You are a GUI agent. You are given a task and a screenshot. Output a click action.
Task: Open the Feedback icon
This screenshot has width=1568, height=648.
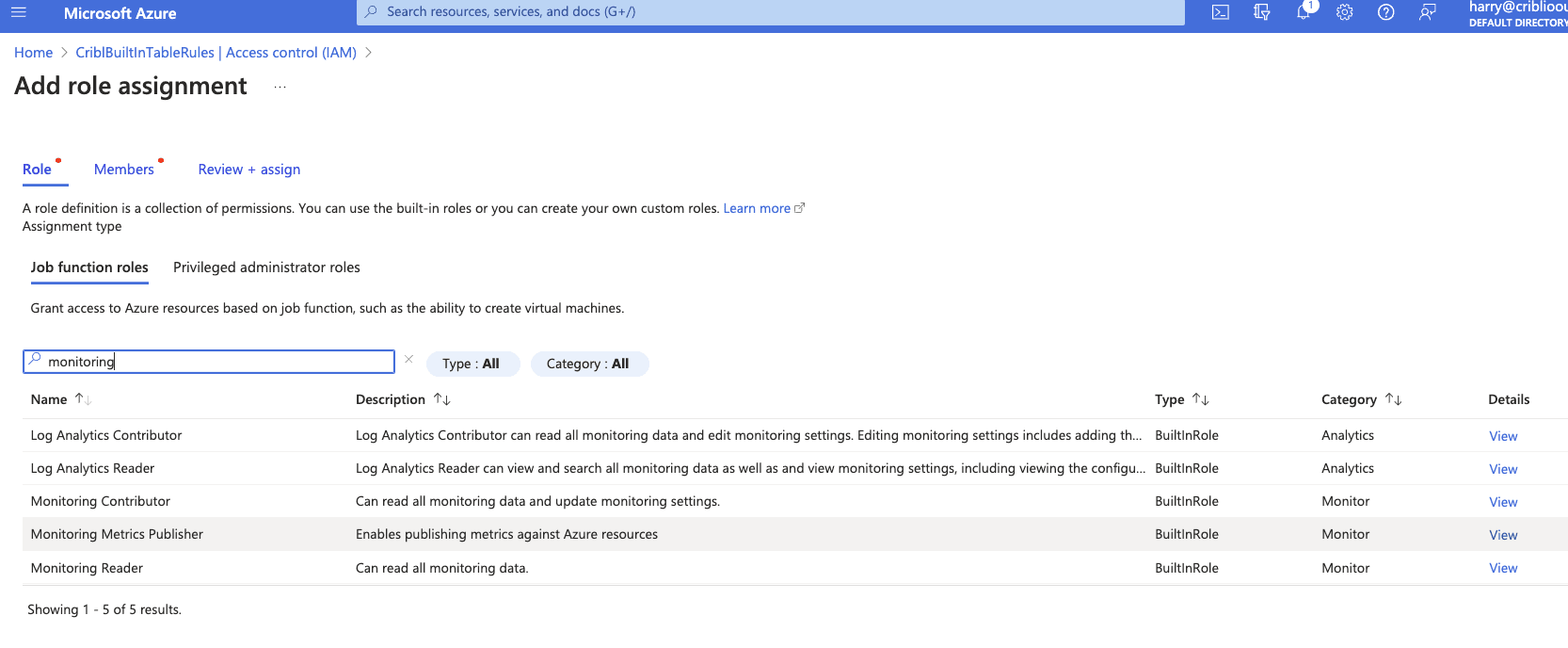pos(1427,12)
